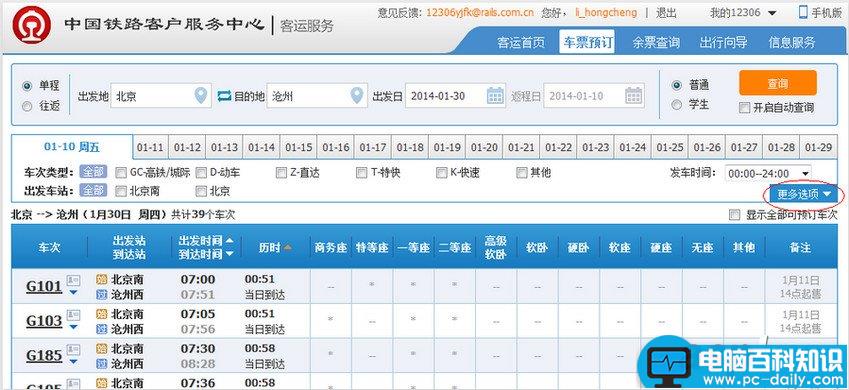This screenshot has width=849, height=390.
Task: Sort by duration arrow in 历时 header
Action: pos(288,248)
